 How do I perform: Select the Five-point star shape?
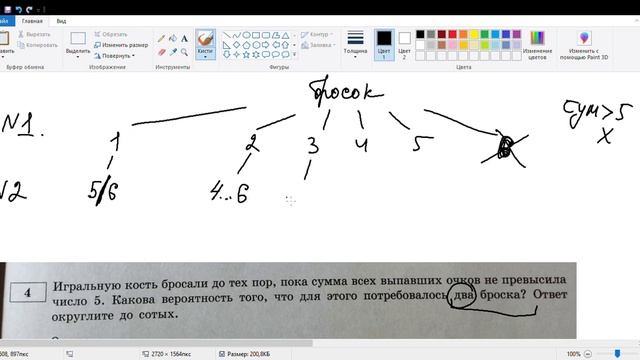(x=246, y=54)
